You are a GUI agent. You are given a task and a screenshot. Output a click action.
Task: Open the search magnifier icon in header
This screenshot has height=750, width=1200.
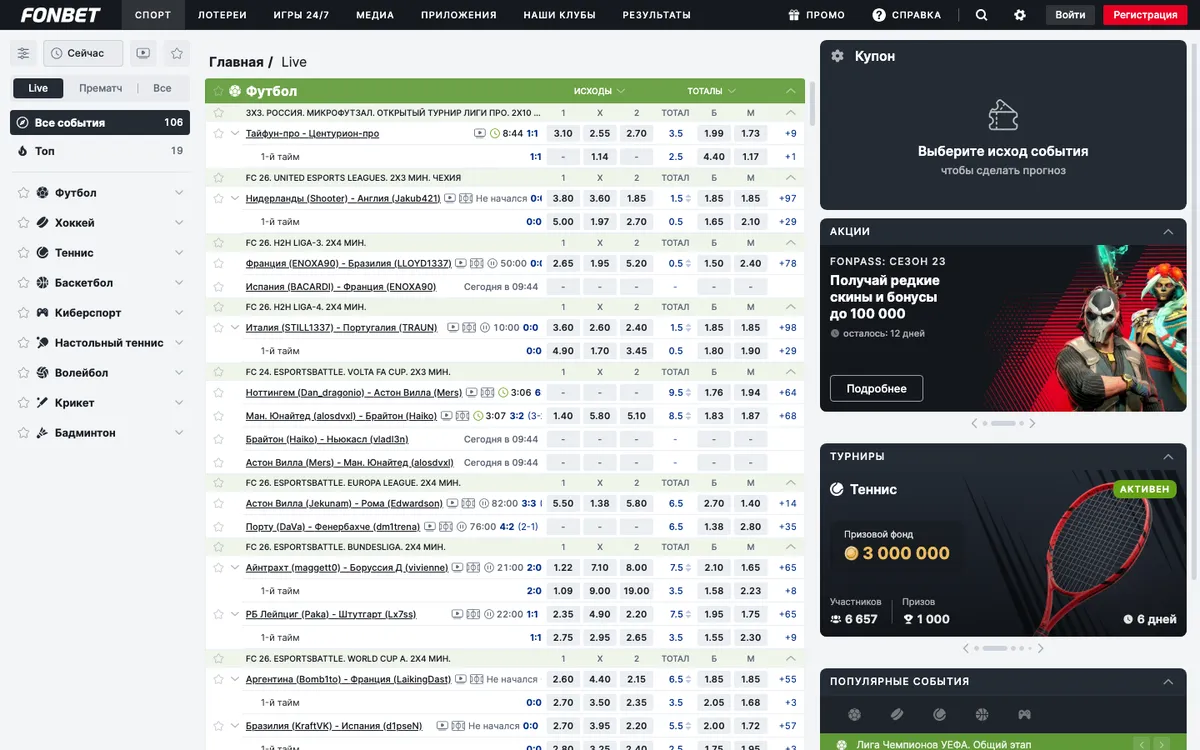981,15
